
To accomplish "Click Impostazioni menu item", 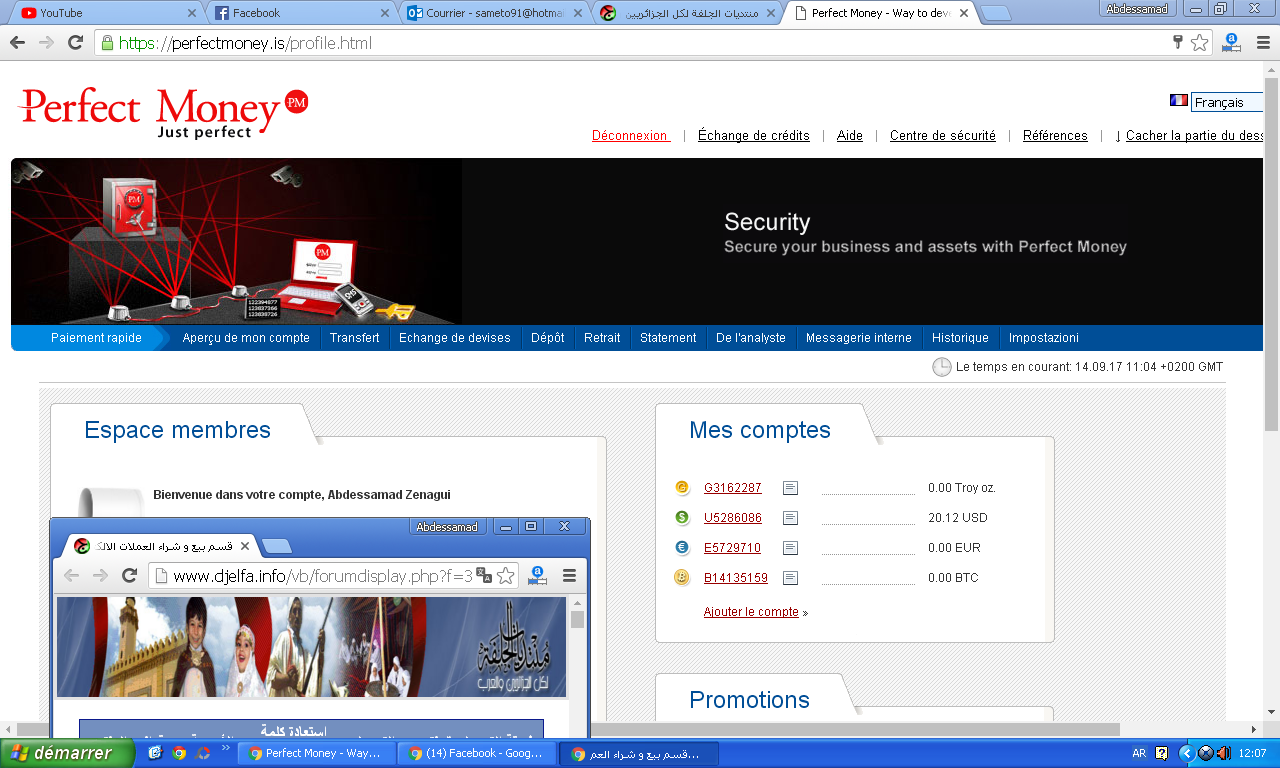I will pos(1043,338).
